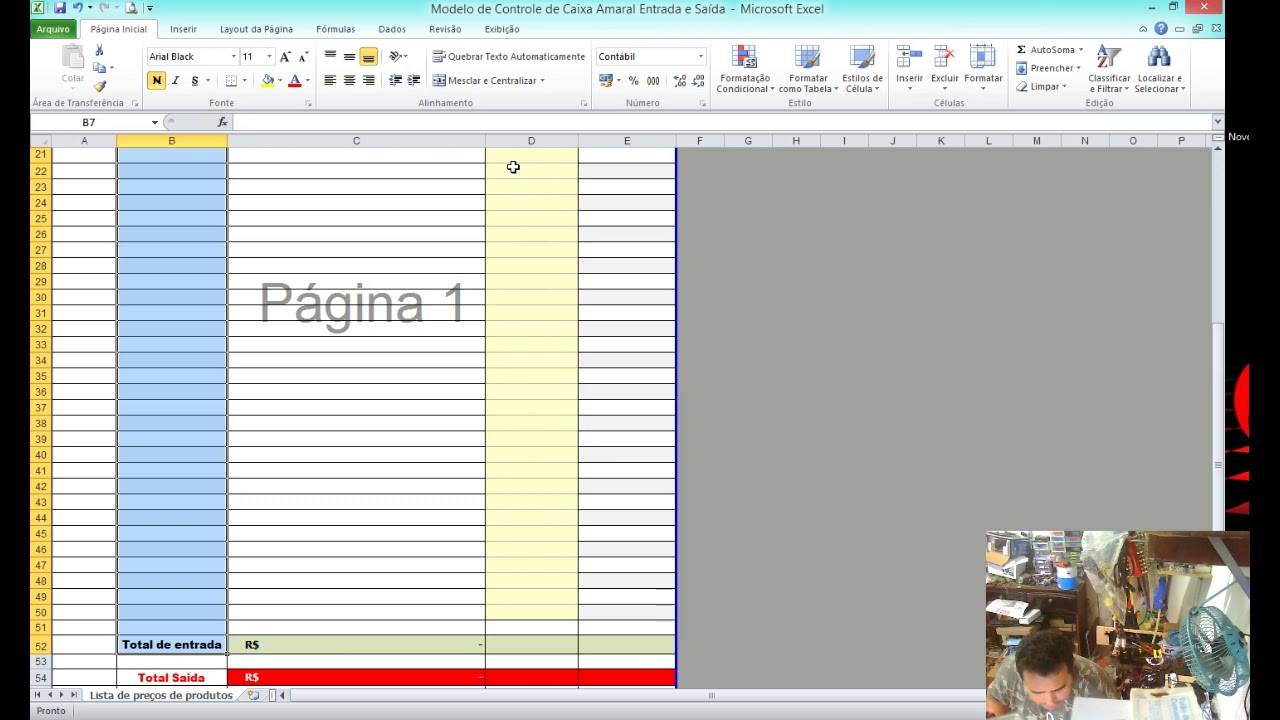Apply percent style to cells
Viewport: 1280px width, 720px height.
click(x=633, y=80)
